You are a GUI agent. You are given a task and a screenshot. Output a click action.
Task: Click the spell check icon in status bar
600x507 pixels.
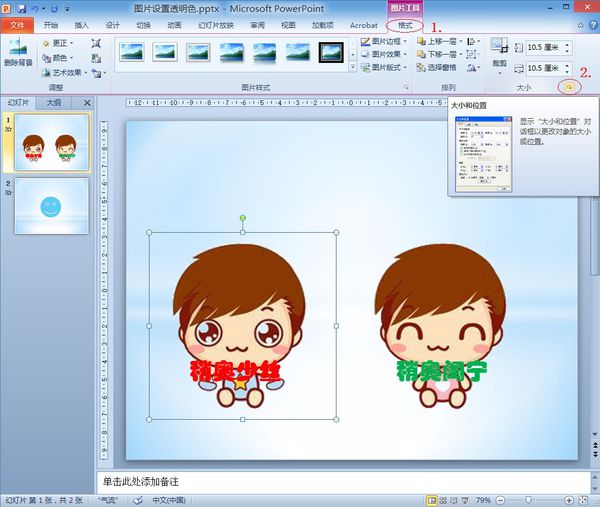[x=137, y=500]
